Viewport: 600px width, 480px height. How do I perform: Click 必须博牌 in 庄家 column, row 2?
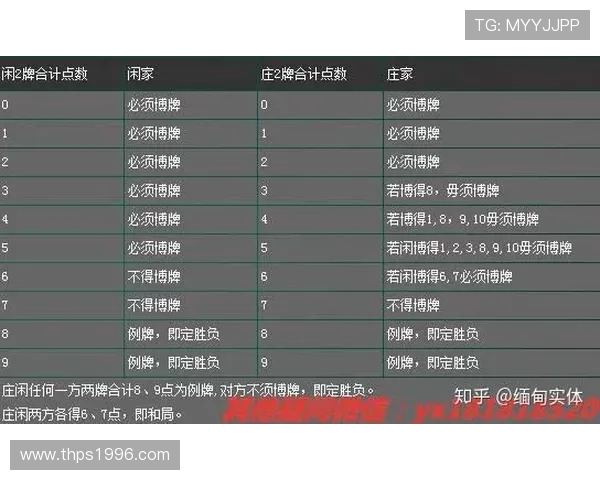pyautogui.click(x=413, y=162)
